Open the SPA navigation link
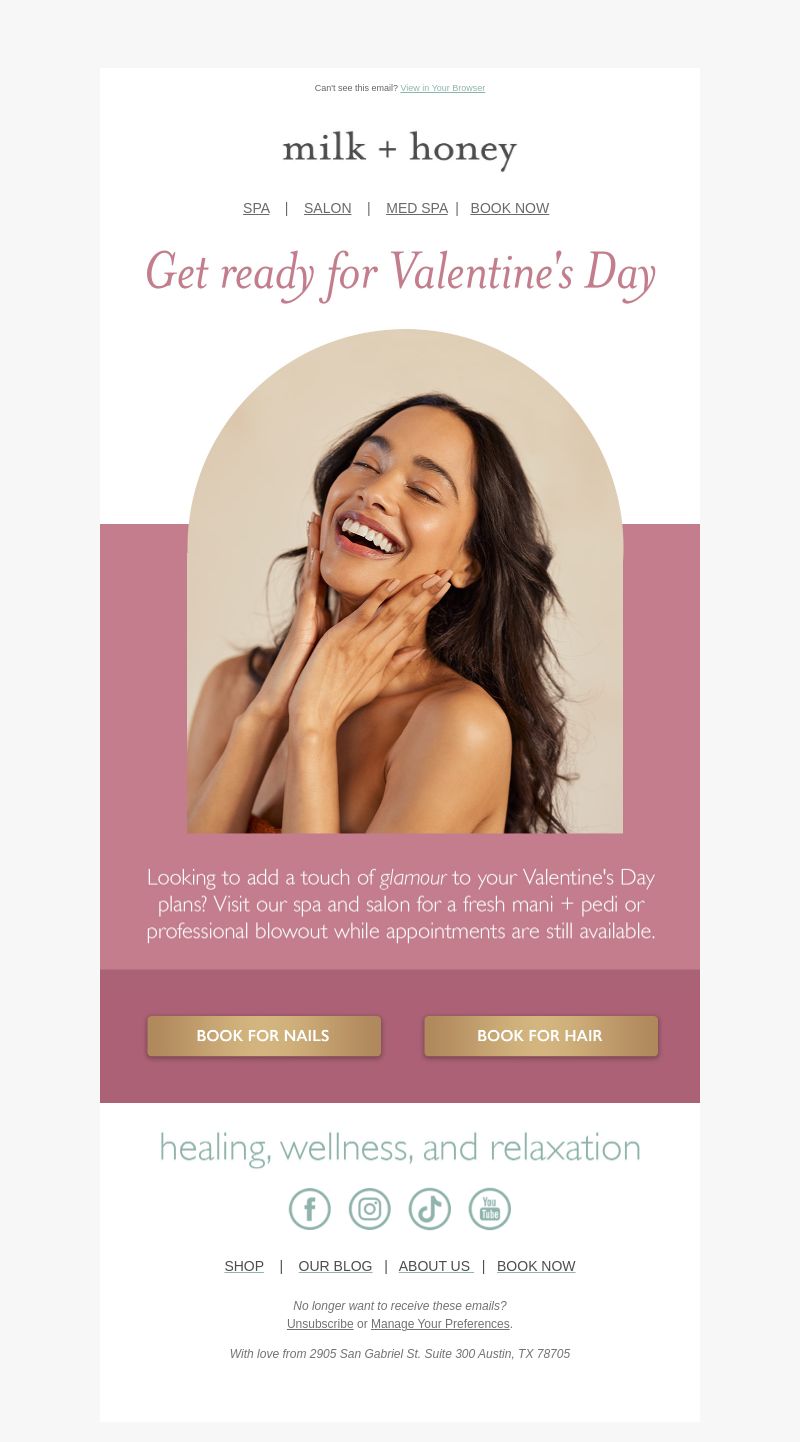Viewport: 800px width, 1442px height. [x=256, y=208]
